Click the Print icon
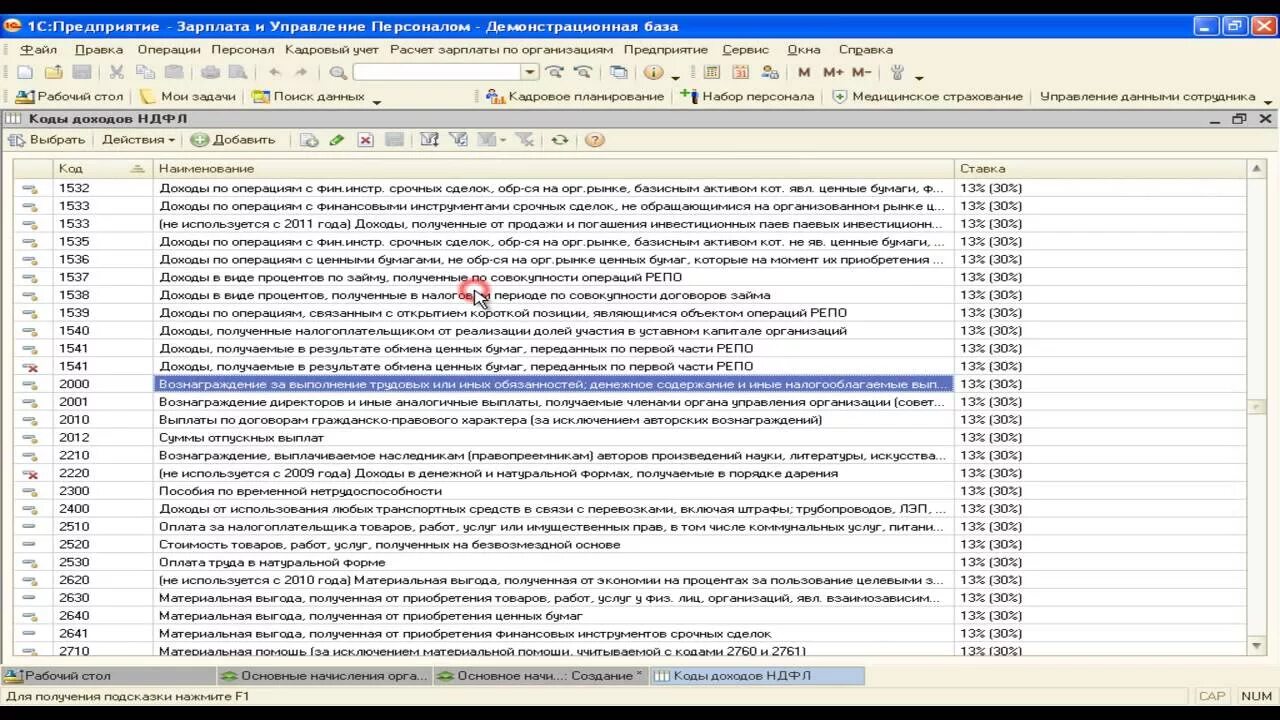Image resolution: width=1280 pixels, height=720 pixels. coord(210,72)
